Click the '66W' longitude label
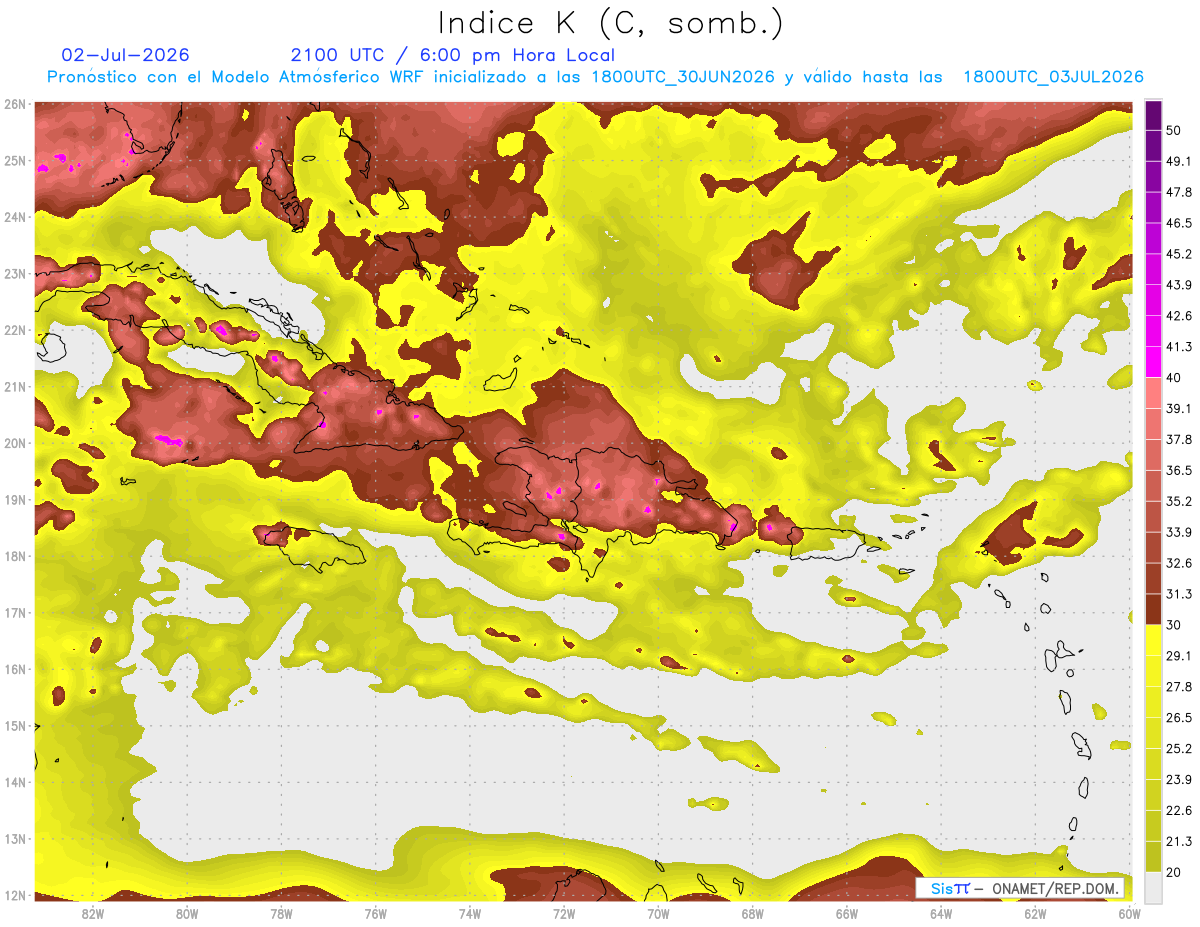This screenshot has width=1200, height=927. 846,913
